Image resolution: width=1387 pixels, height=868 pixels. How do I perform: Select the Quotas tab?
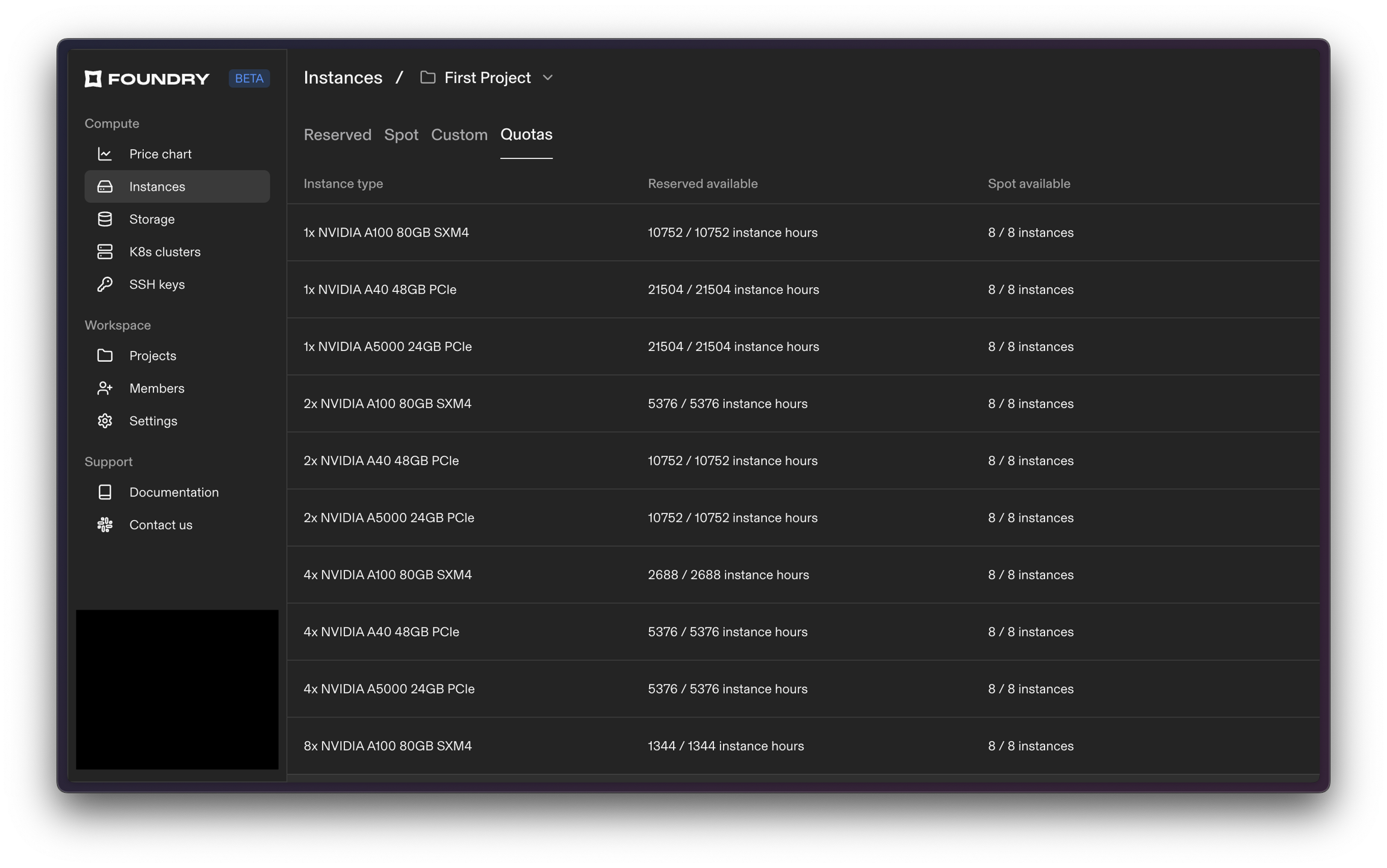[x=526, y=135]
